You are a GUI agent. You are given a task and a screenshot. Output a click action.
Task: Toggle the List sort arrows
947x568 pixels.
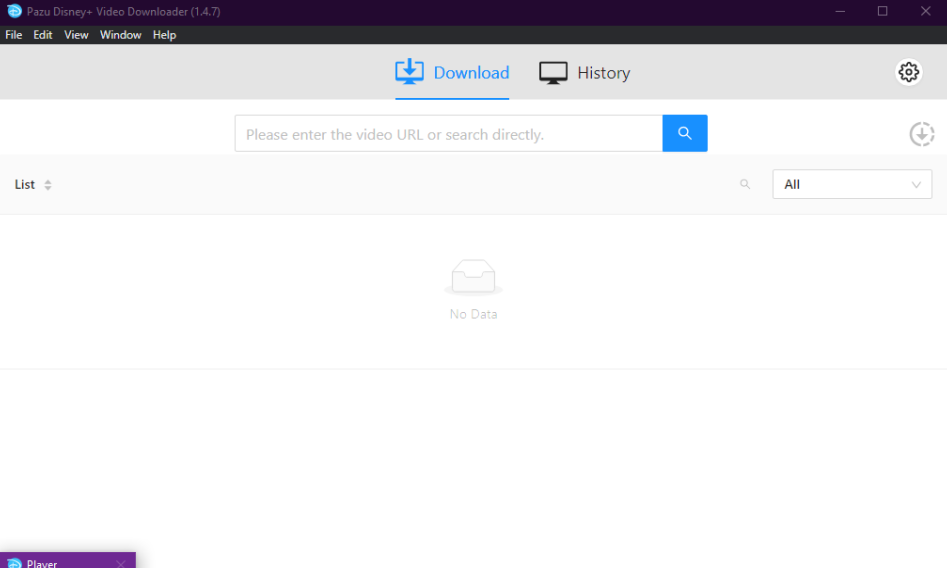48,185
